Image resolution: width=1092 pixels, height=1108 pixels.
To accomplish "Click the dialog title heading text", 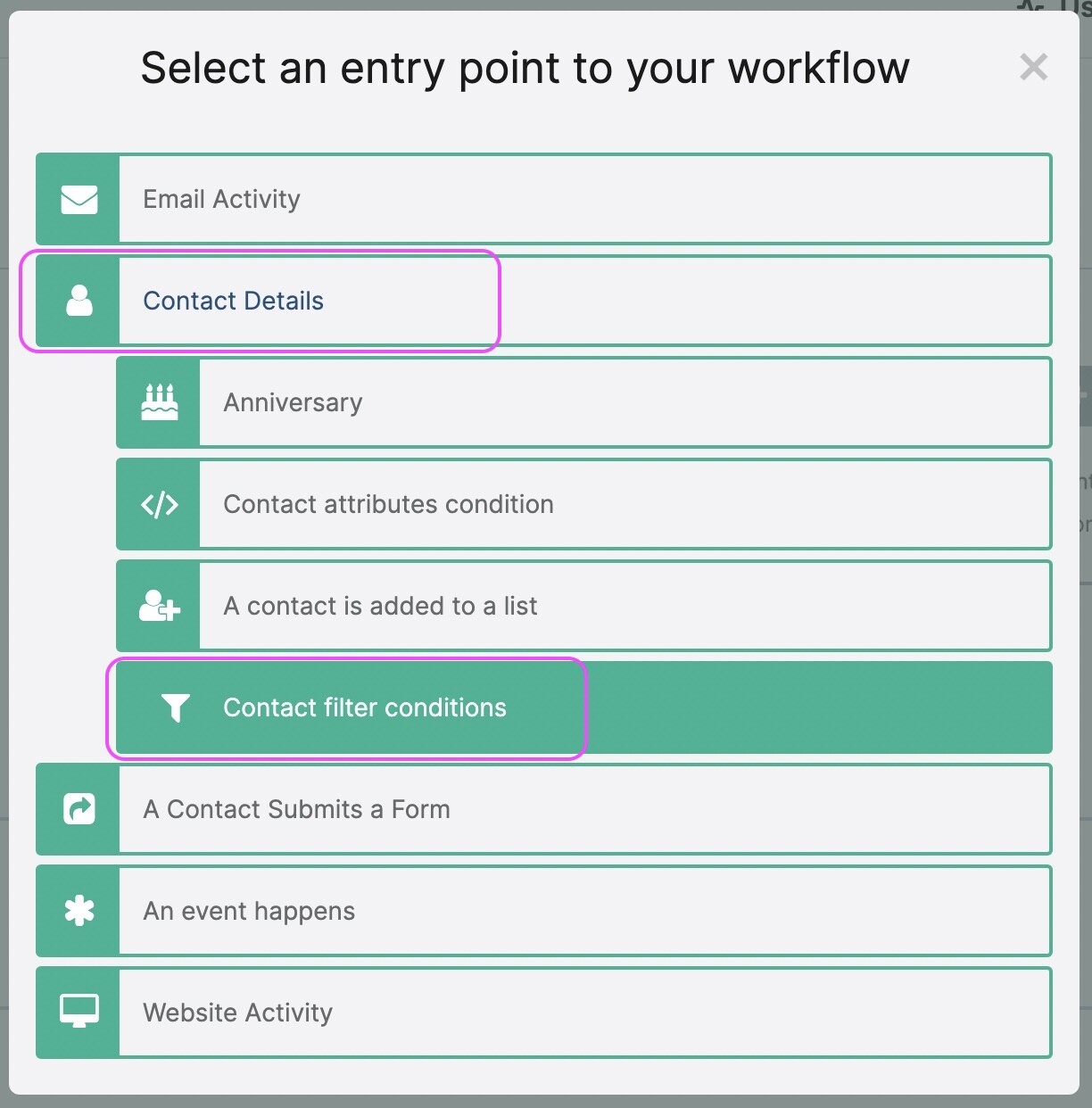I will [525, 68].
